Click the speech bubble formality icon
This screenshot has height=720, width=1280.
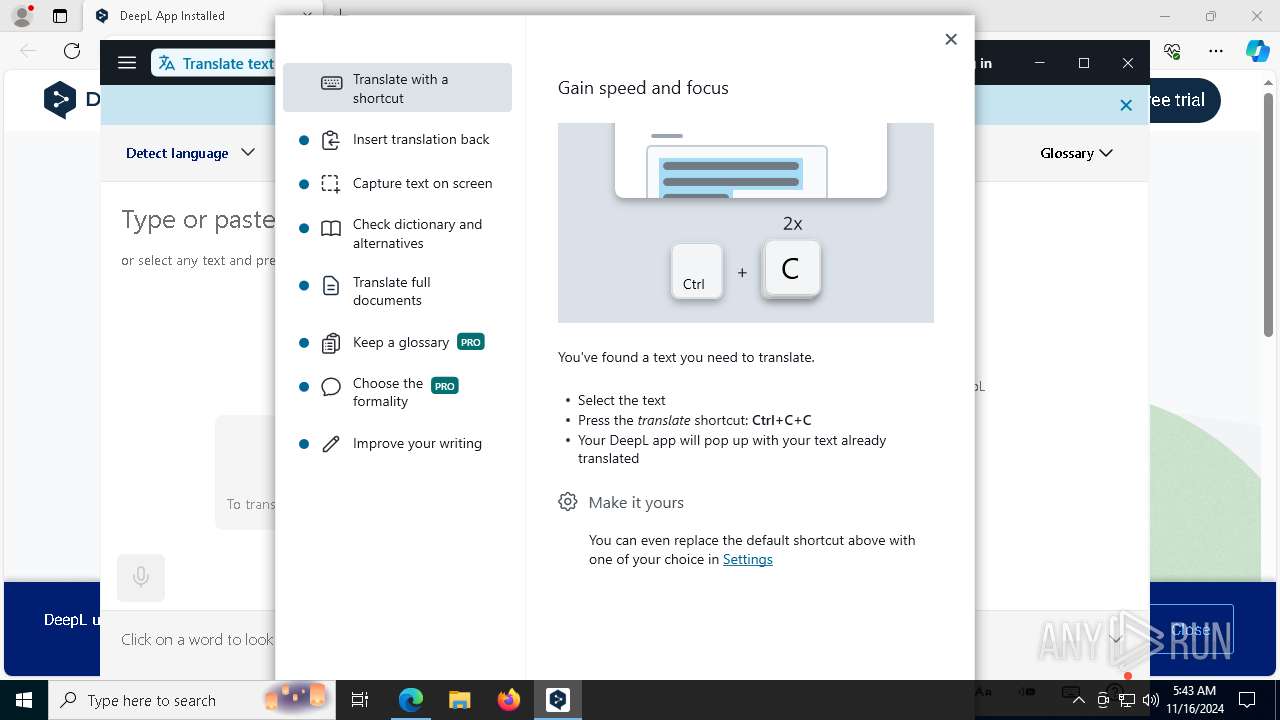[331, 387]
